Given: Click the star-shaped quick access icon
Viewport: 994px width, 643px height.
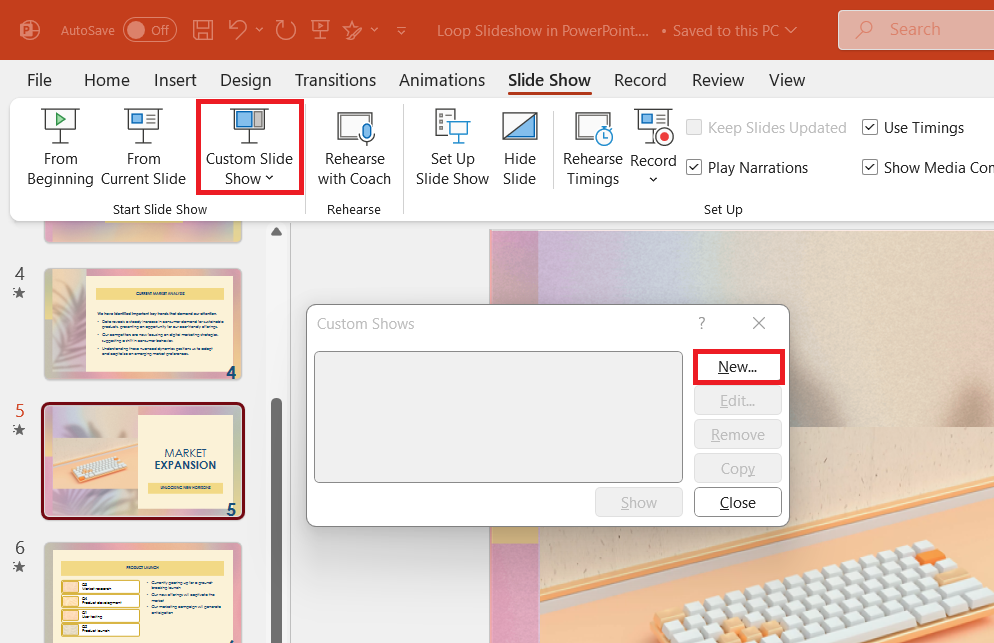Looking at the screenshot, I should pos(352,30).
